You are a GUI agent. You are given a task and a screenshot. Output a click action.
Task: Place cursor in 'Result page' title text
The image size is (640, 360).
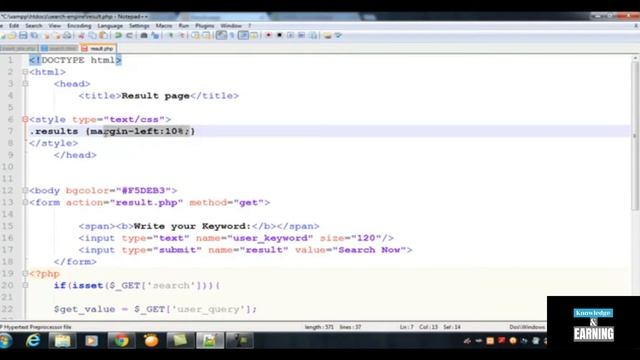[156, 96]
